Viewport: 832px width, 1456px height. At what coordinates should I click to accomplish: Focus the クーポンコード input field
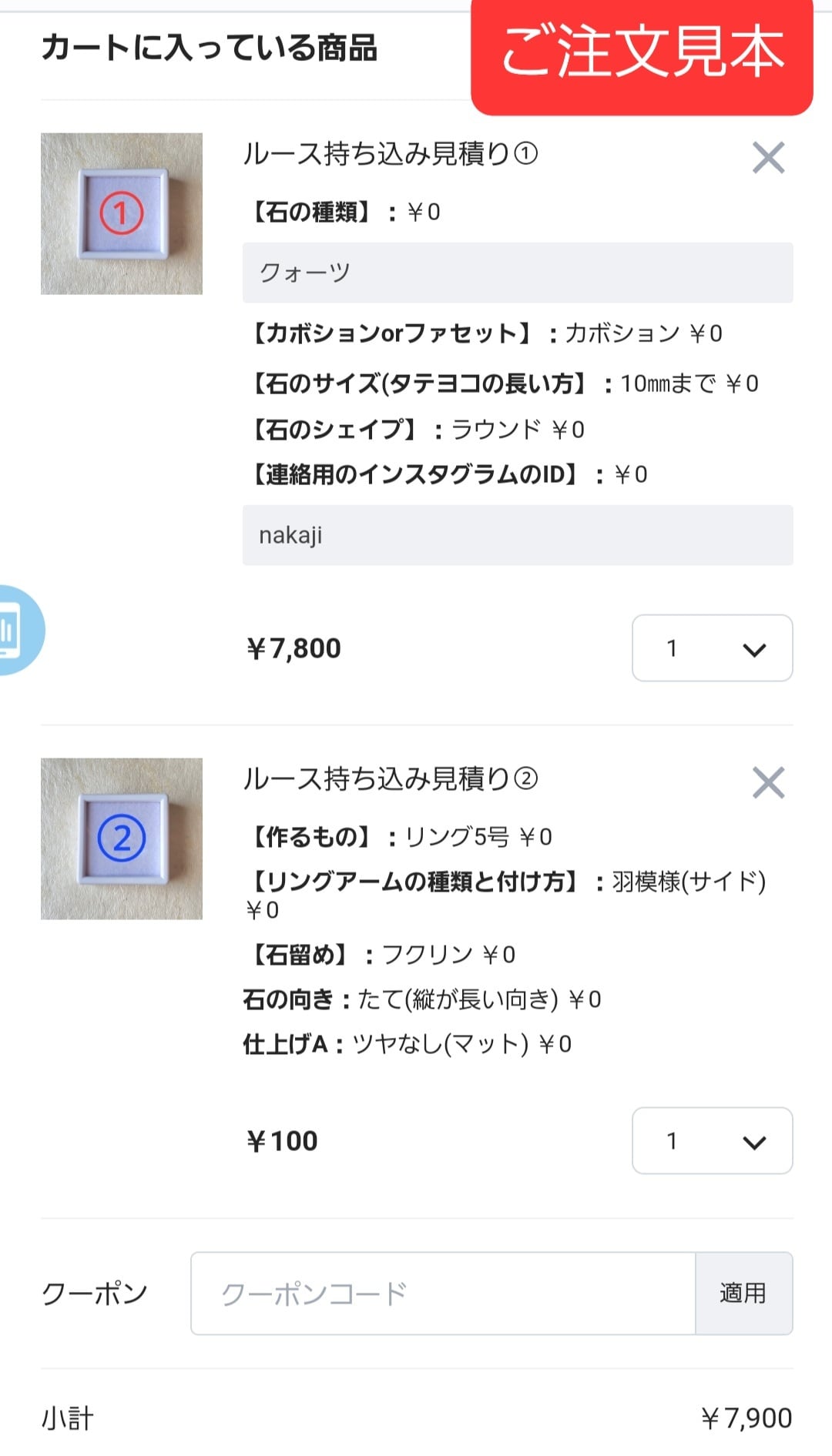[443, 1294]
